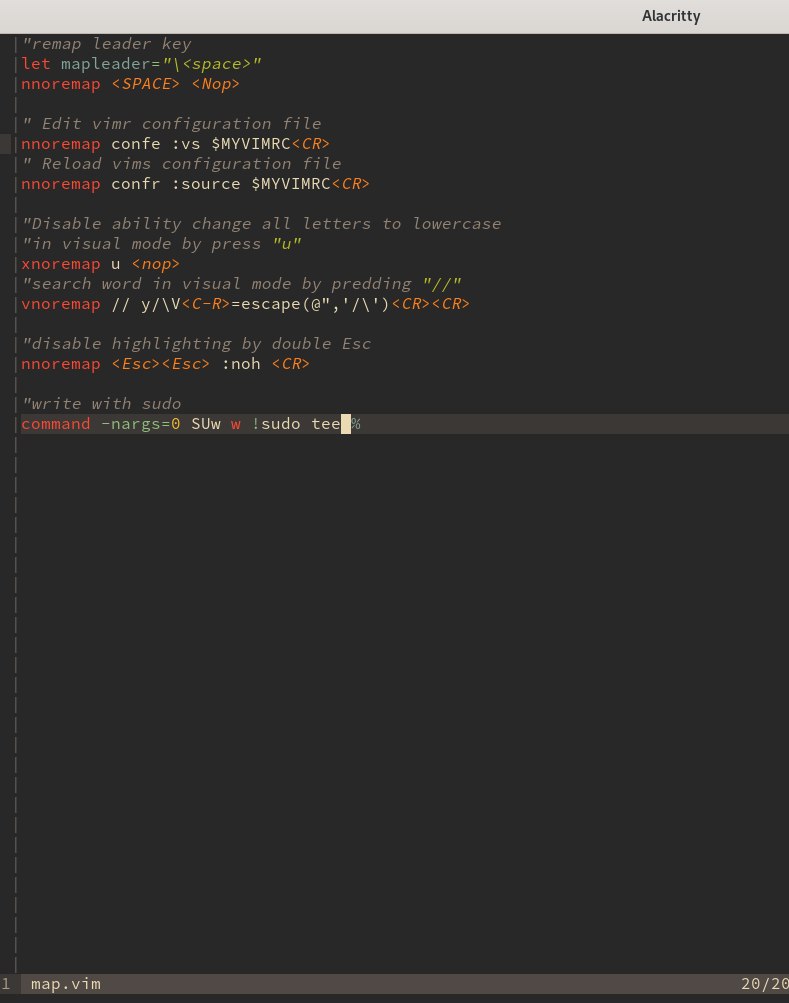Click the "<Esc><Esc>" key sequence

tap(161, 364)
